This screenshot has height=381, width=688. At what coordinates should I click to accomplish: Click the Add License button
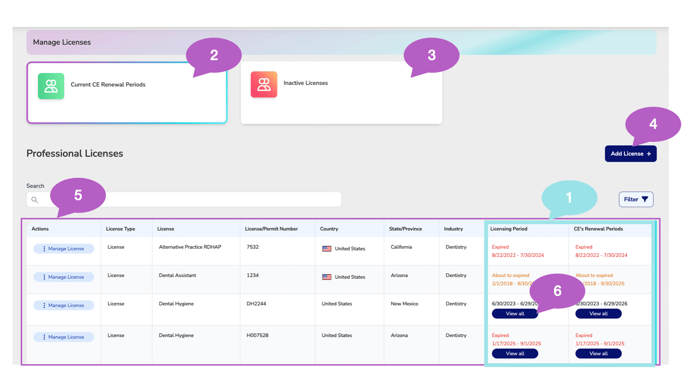click(x=631, y=154)
